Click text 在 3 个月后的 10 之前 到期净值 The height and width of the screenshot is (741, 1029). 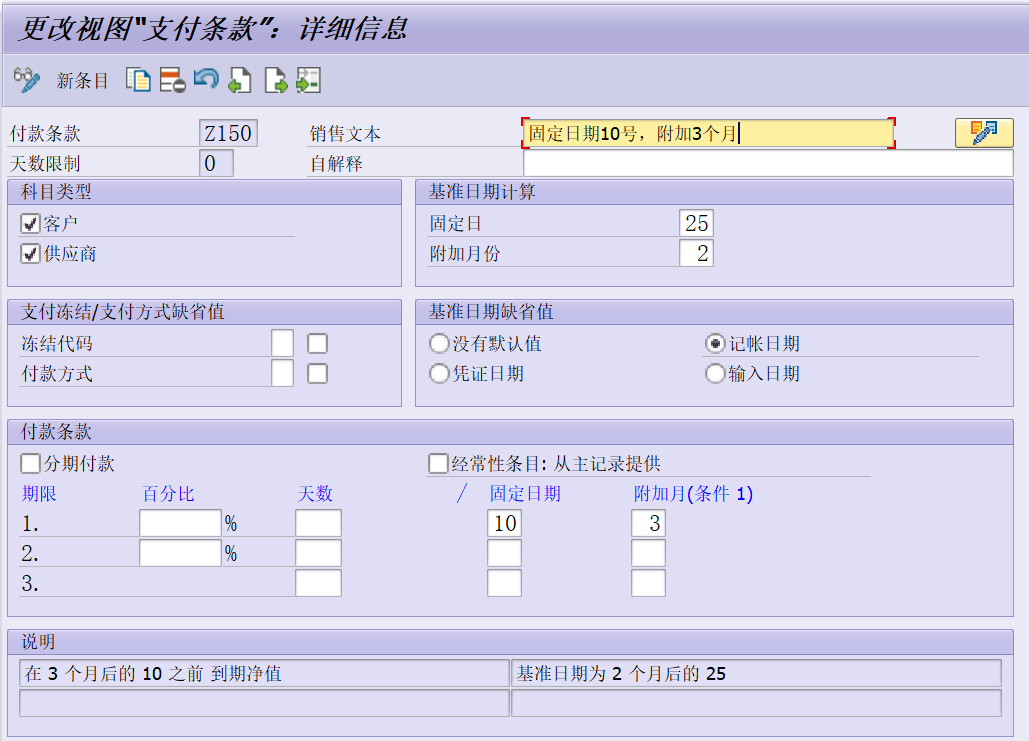point(153,673)
